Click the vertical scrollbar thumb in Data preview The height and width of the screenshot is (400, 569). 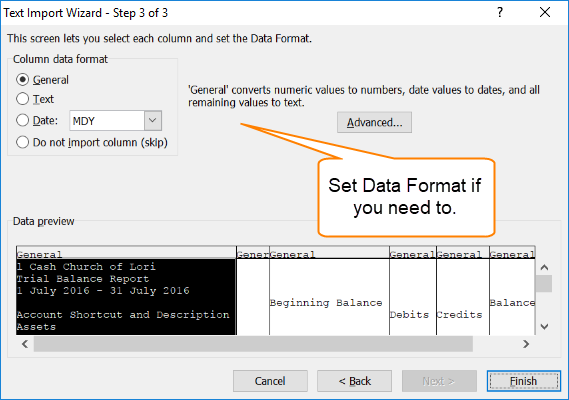click(544, 283)
